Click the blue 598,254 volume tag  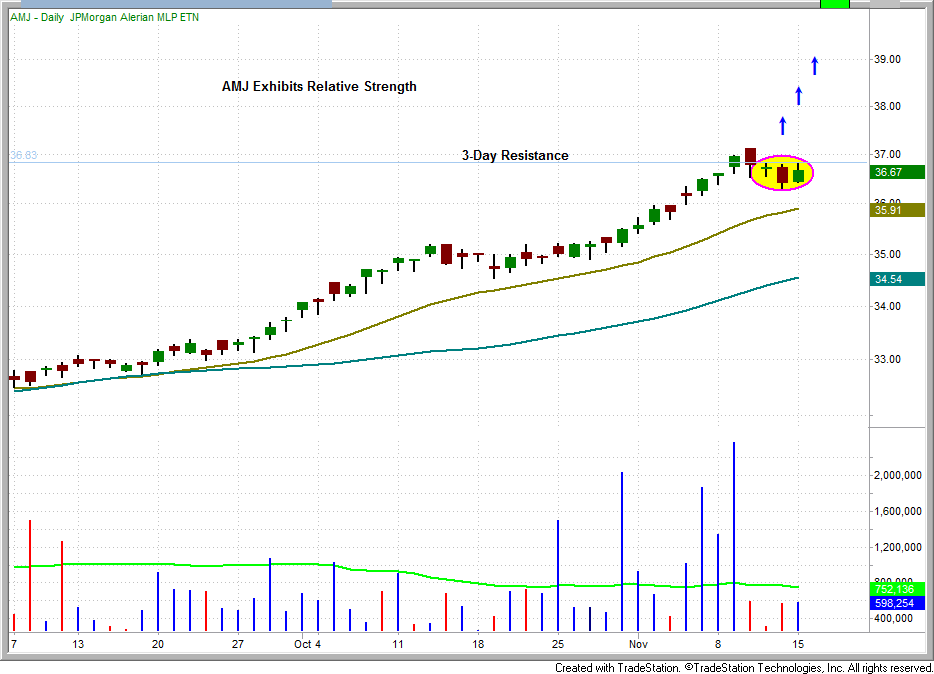pos(897,603)
